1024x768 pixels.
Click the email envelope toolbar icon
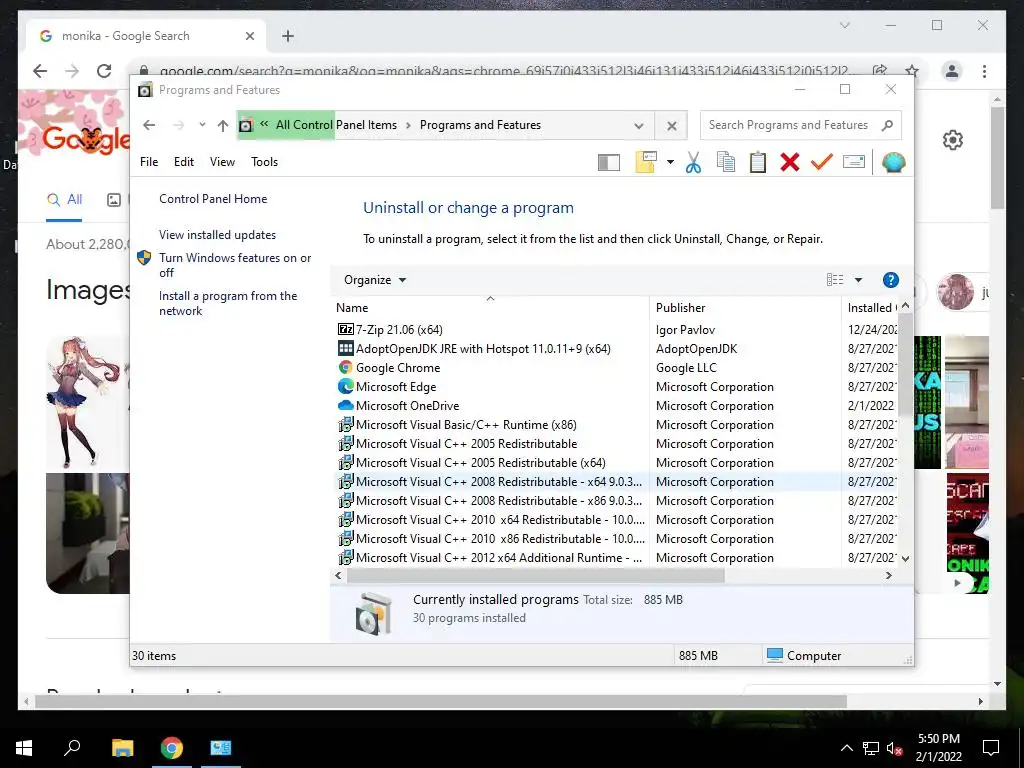coord(854,162)
